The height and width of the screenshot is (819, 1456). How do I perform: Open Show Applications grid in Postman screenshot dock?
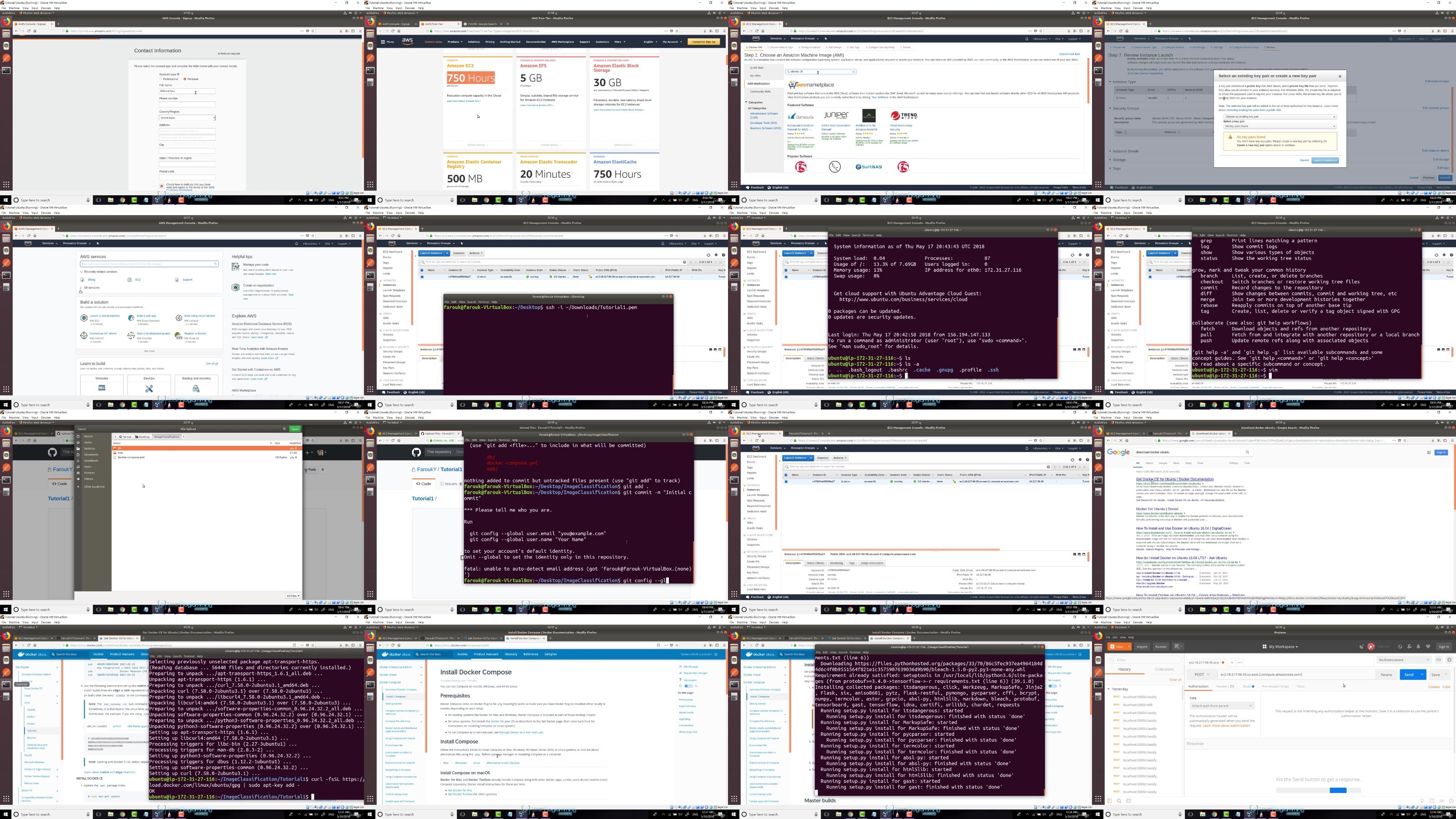(x=1098, y=799)
